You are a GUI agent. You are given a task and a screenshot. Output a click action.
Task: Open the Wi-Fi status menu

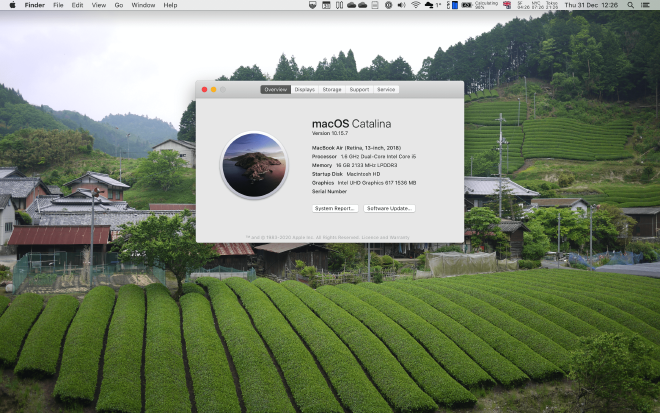[415, 5]
